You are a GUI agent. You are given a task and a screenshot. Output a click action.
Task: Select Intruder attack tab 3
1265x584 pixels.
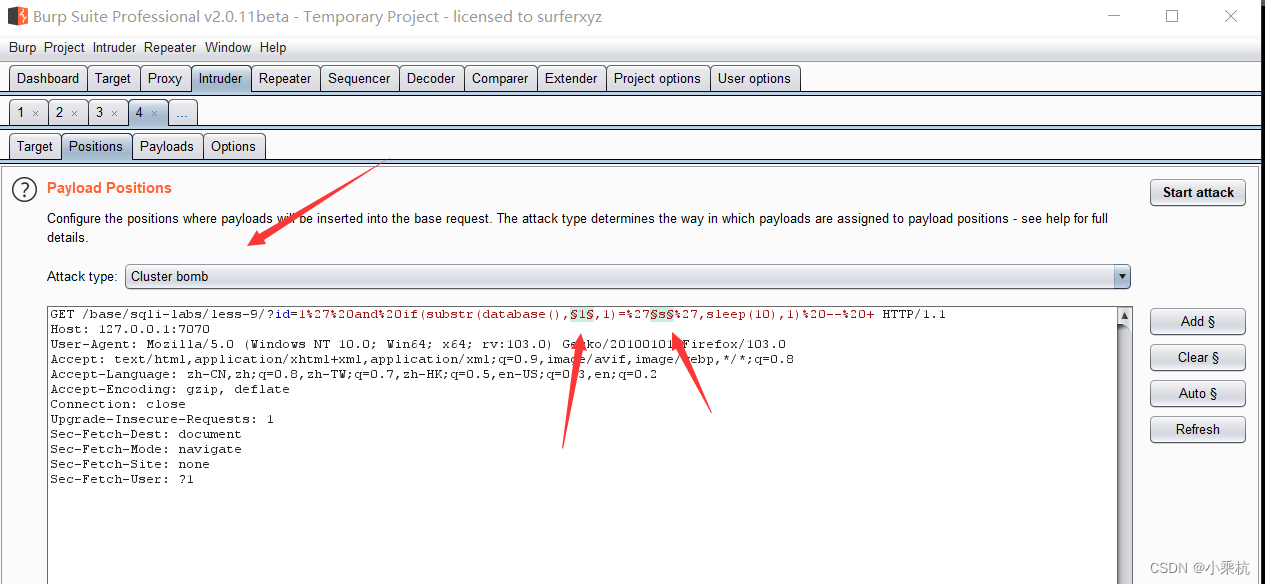(x=100, y=113)
